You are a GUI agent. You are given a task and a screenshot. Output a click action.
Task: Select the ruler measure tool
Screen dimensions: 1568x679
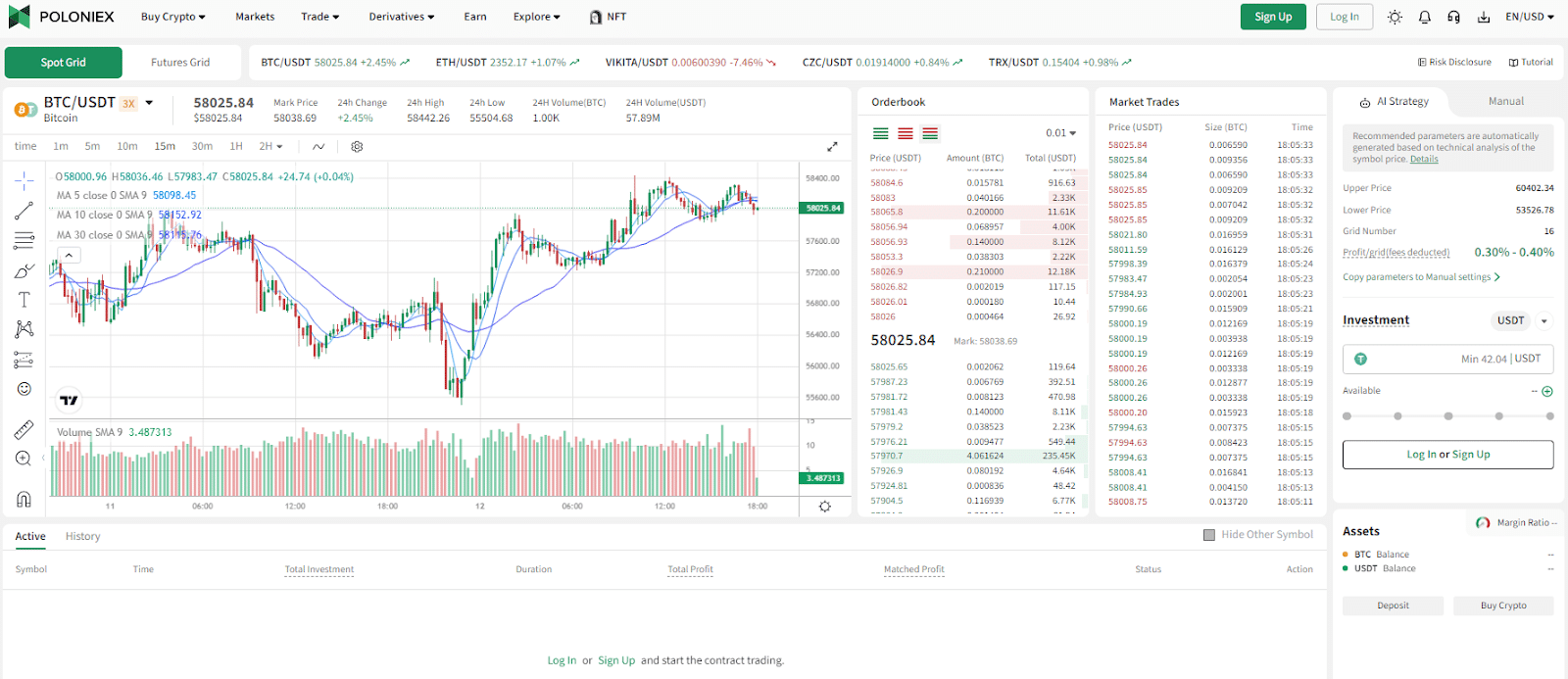pos(24,429)
